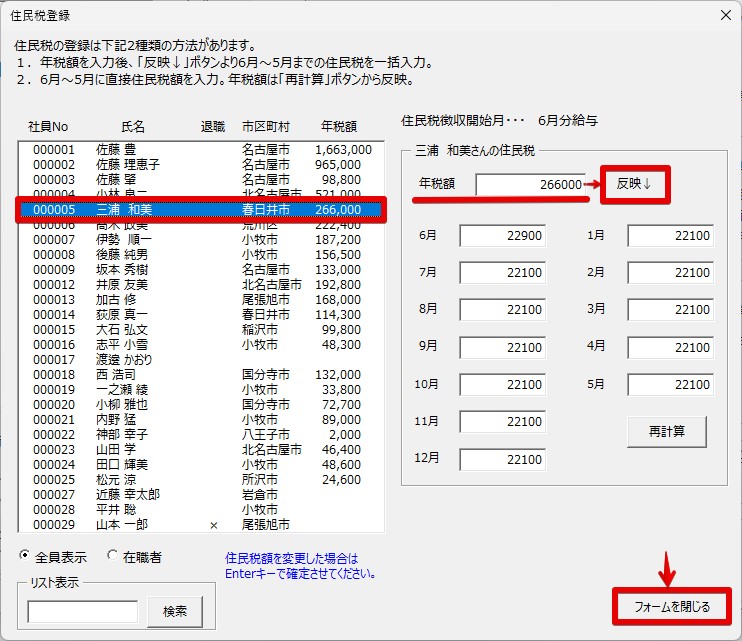Select employee 000003 佐藤 肇 row

201,180
